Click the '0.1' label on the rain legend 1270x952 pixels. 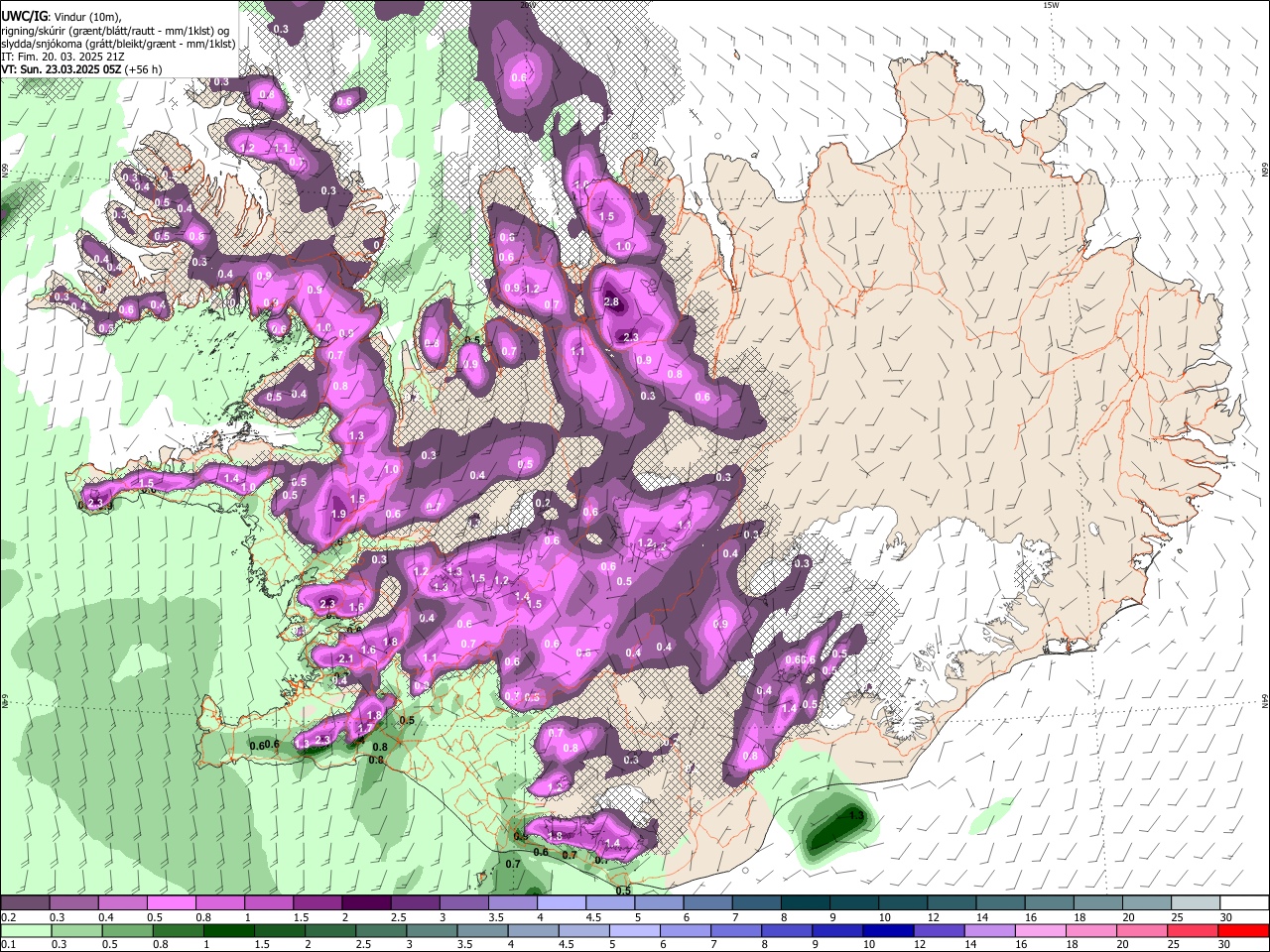[x=8, y=945]
